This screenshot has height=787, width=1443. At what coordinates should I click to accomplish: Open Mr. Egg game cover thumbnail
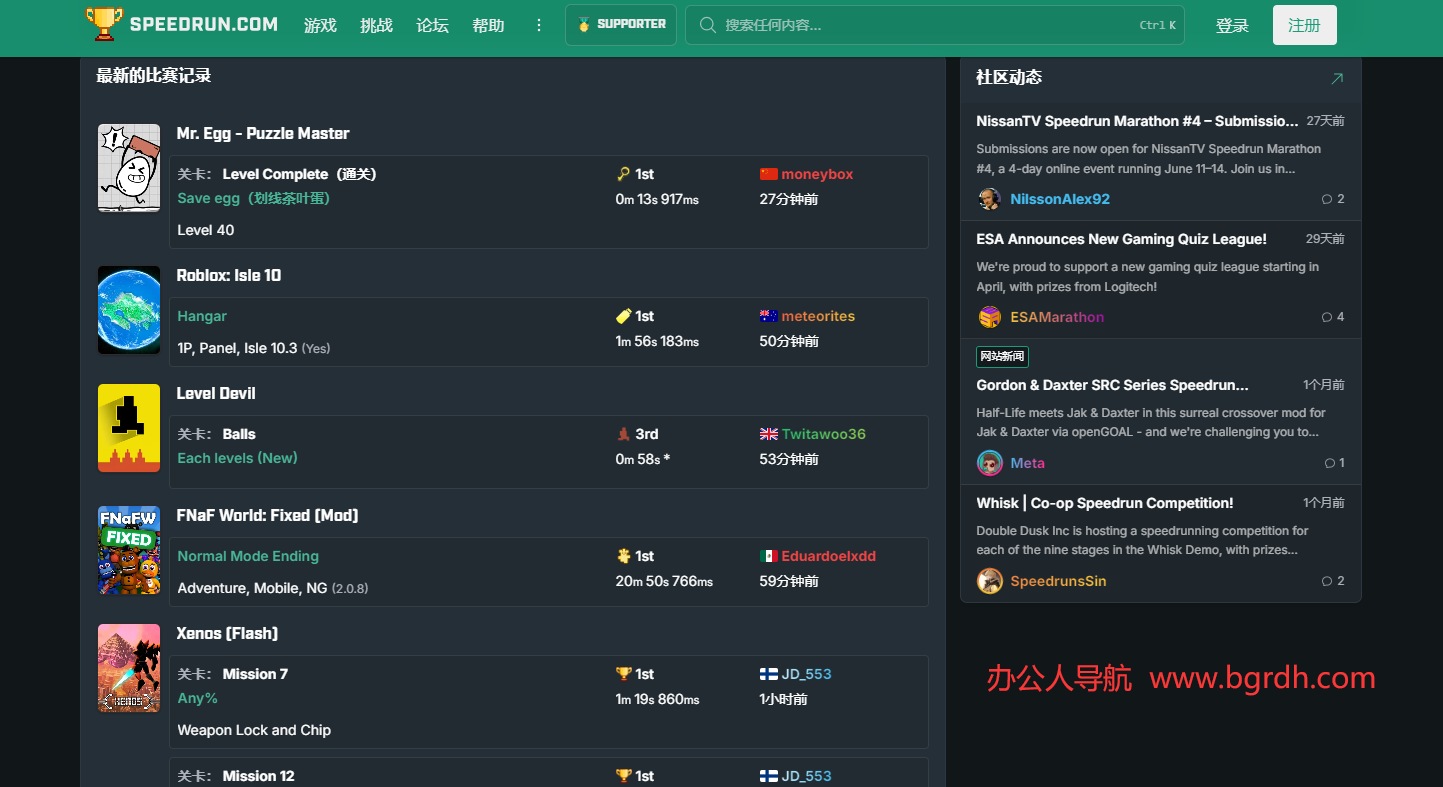[x=129, y=168]
